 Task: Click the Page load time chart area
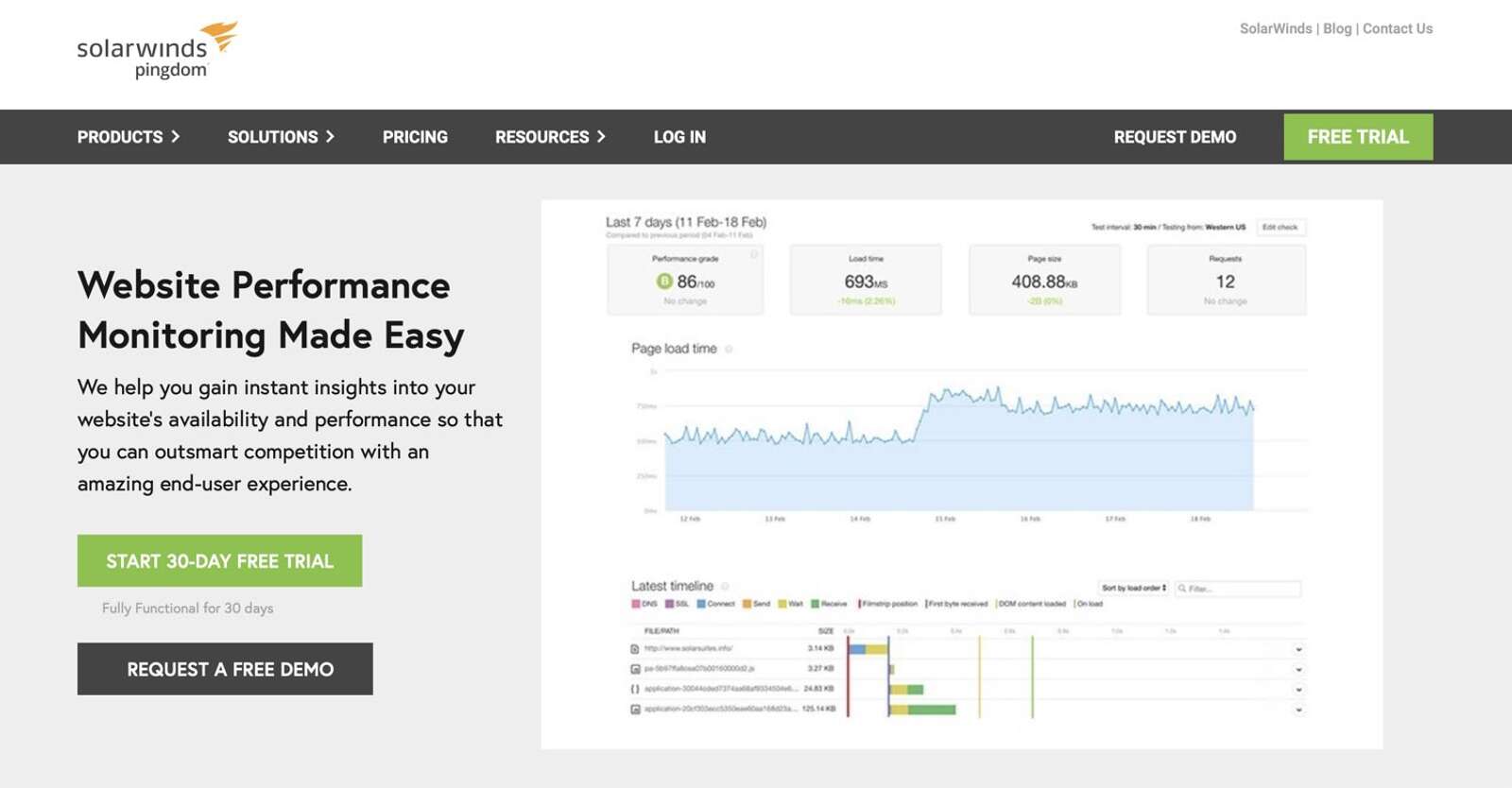pyautogui.click(x=958, y=450)
